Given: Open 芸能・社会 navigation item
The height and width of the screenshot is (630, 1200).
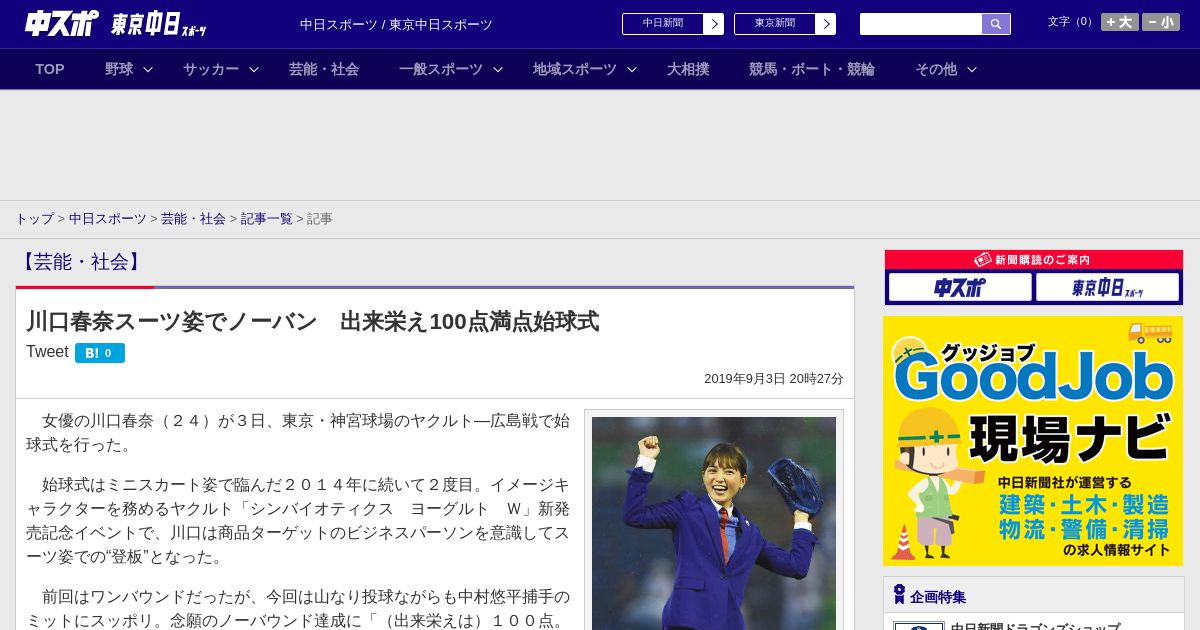Looking at the screenshot, I should tap(324, 69).
